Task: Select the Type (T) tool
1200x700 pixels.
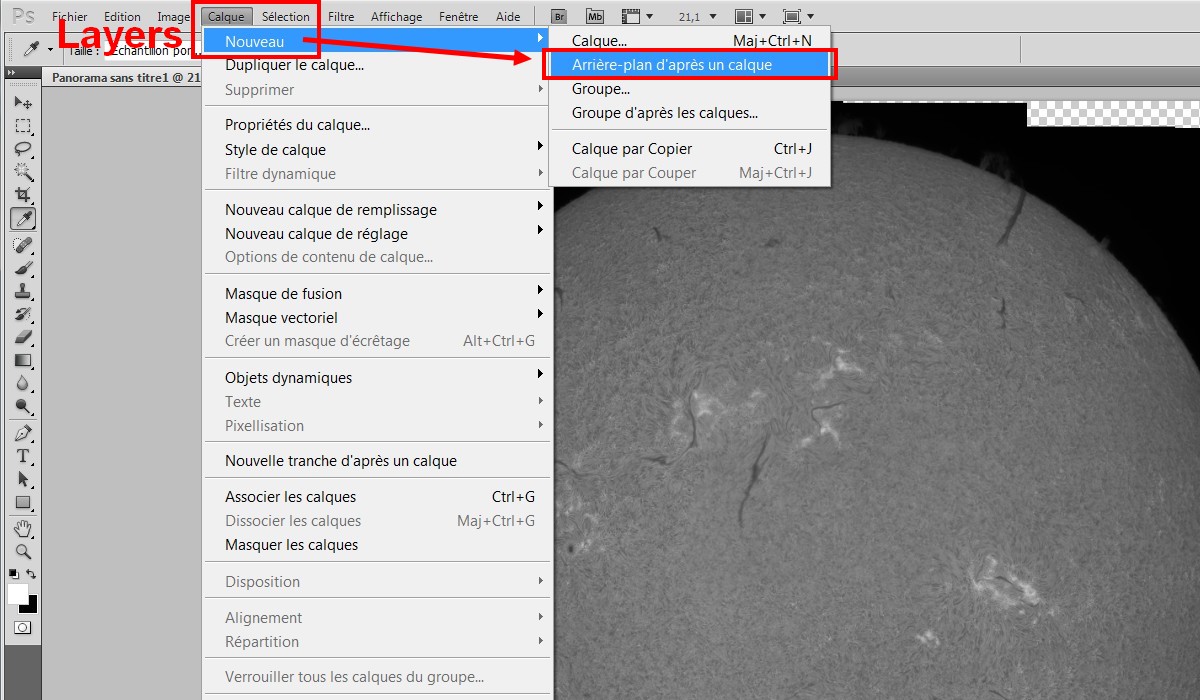Action: click(23, 456)
